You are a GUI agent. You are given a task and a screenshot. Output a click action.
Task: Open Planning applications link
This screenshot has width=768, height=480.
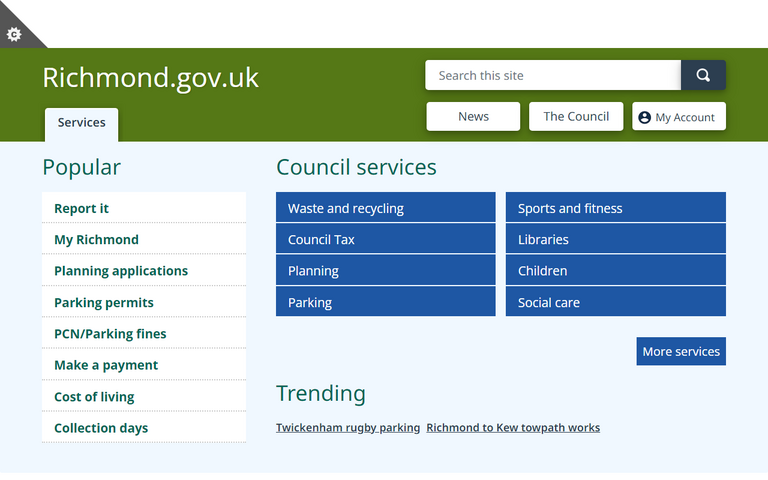[121, 270]
